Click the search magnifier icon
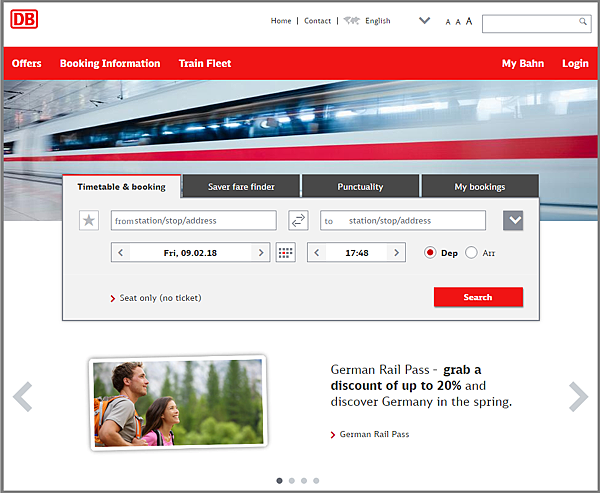This screenshot has width=600, height=493. coord(582,21)
